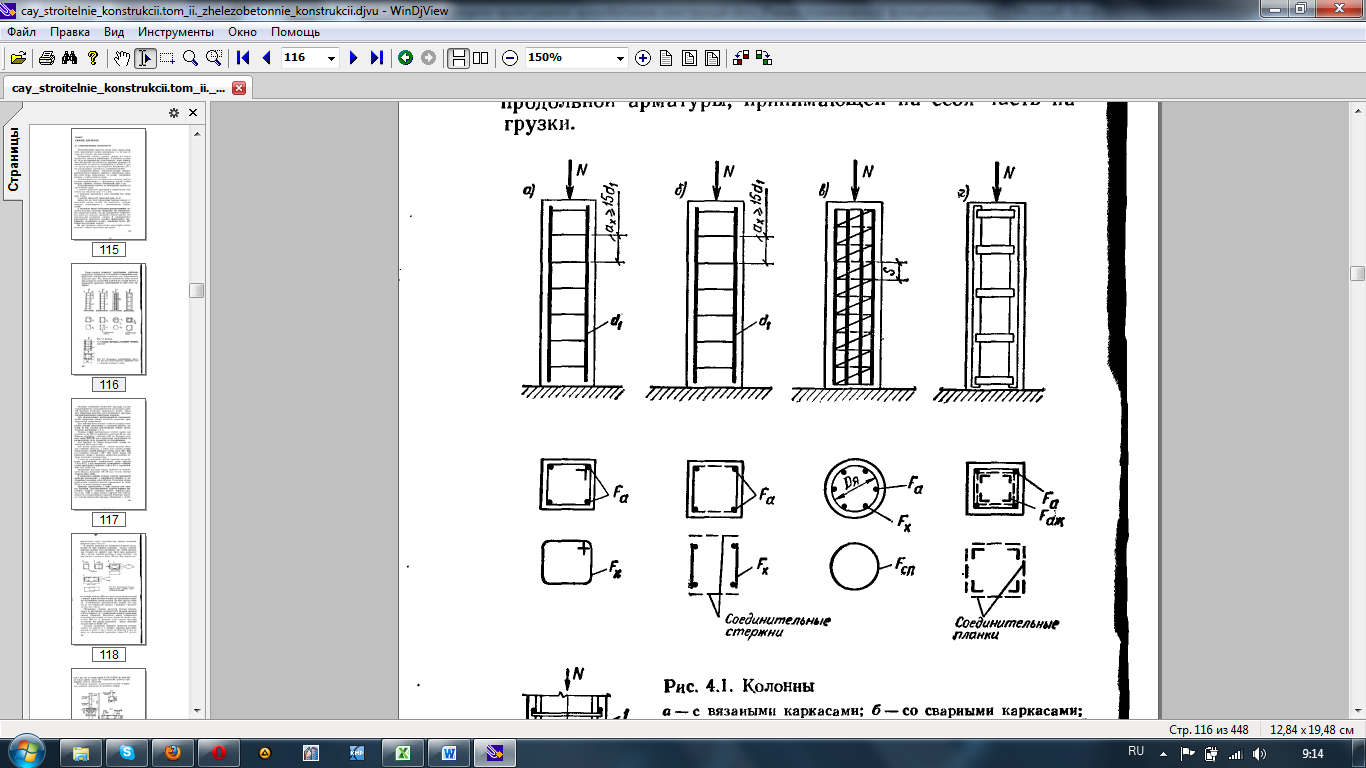
Task: Click the yellow question mark help icon
Action: tap(93, 58)
